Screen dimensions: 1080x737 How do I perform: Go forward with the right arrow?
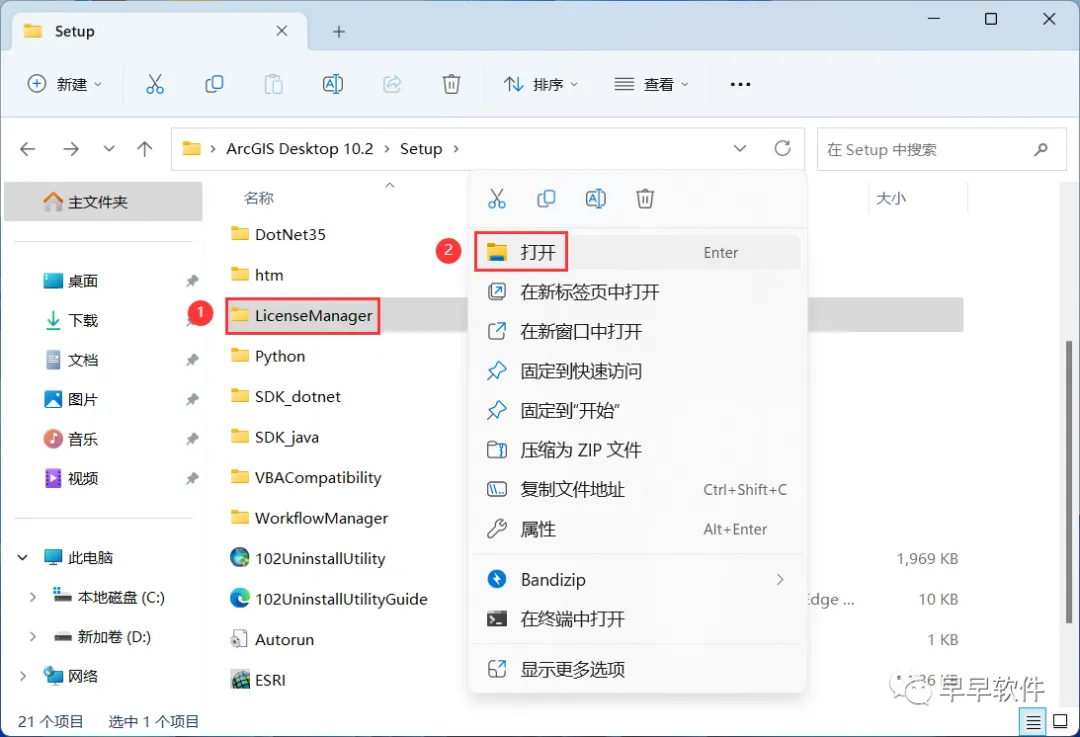[71, 149]
